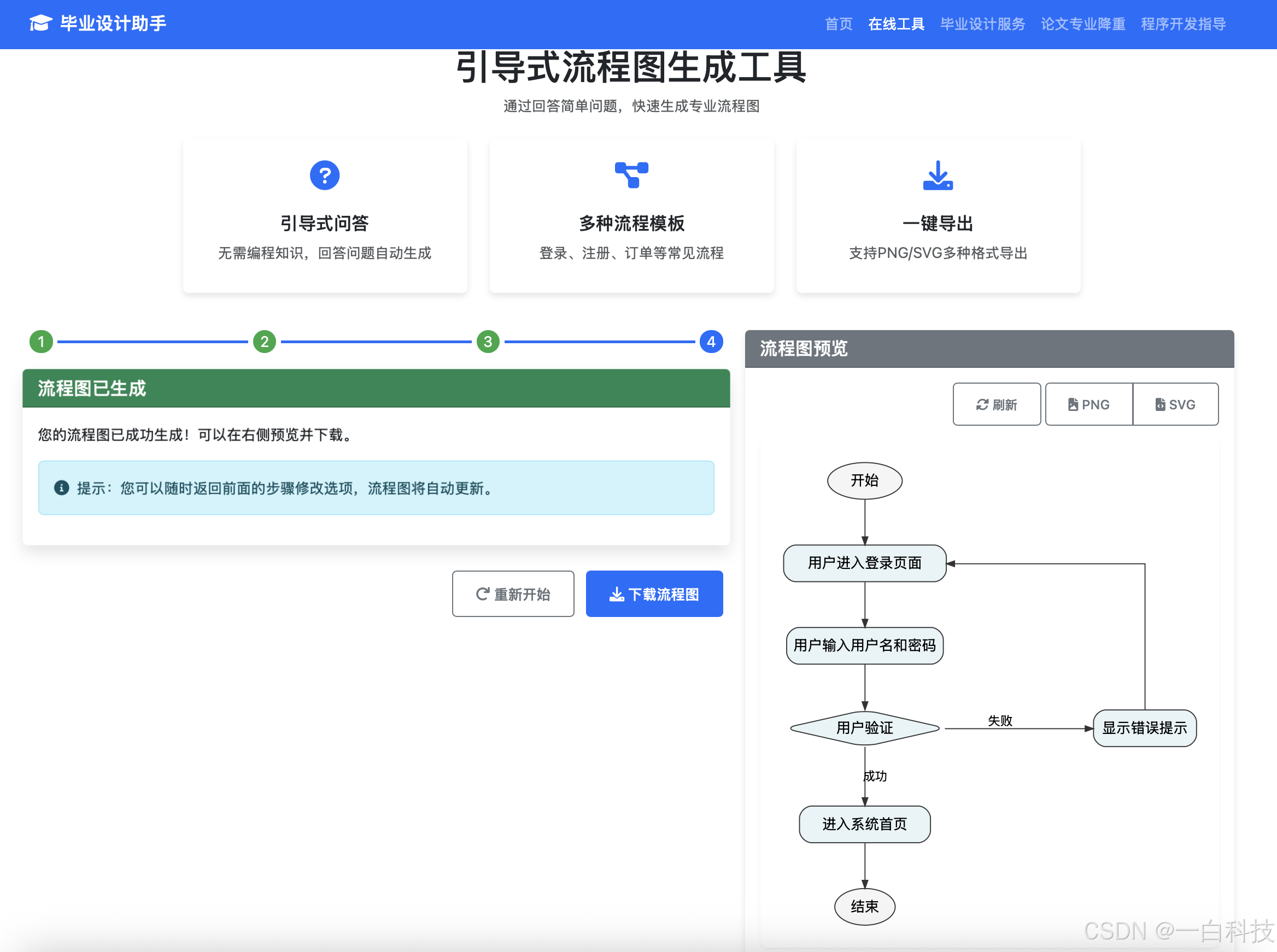The image size is (1277, 952).
Task: Click the restart arrow icon in 重新开始
Action: click(482, 593)
